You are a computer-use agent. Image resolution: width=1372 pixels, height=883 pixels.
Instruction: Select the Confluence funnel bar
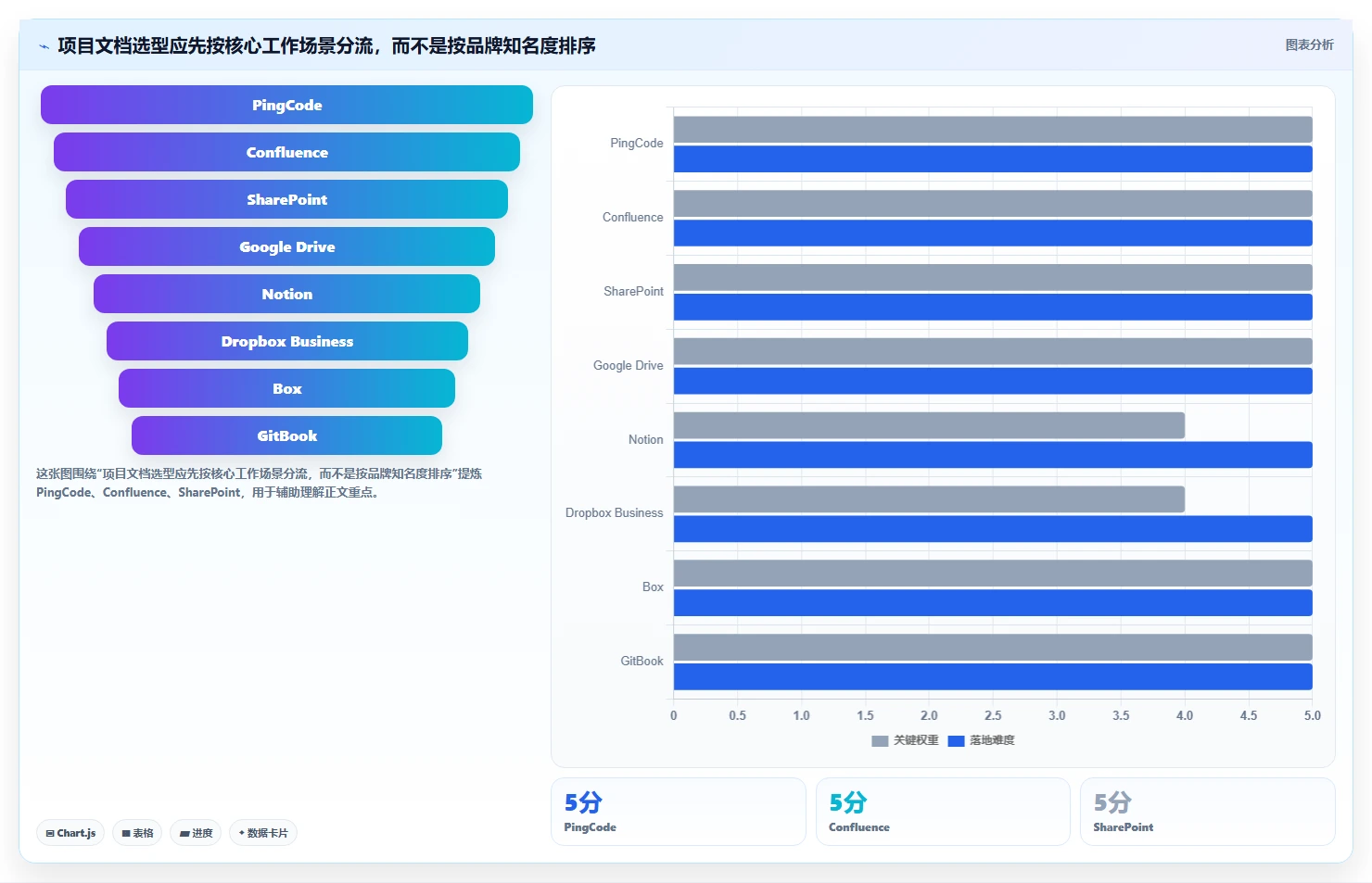point(286,152)
